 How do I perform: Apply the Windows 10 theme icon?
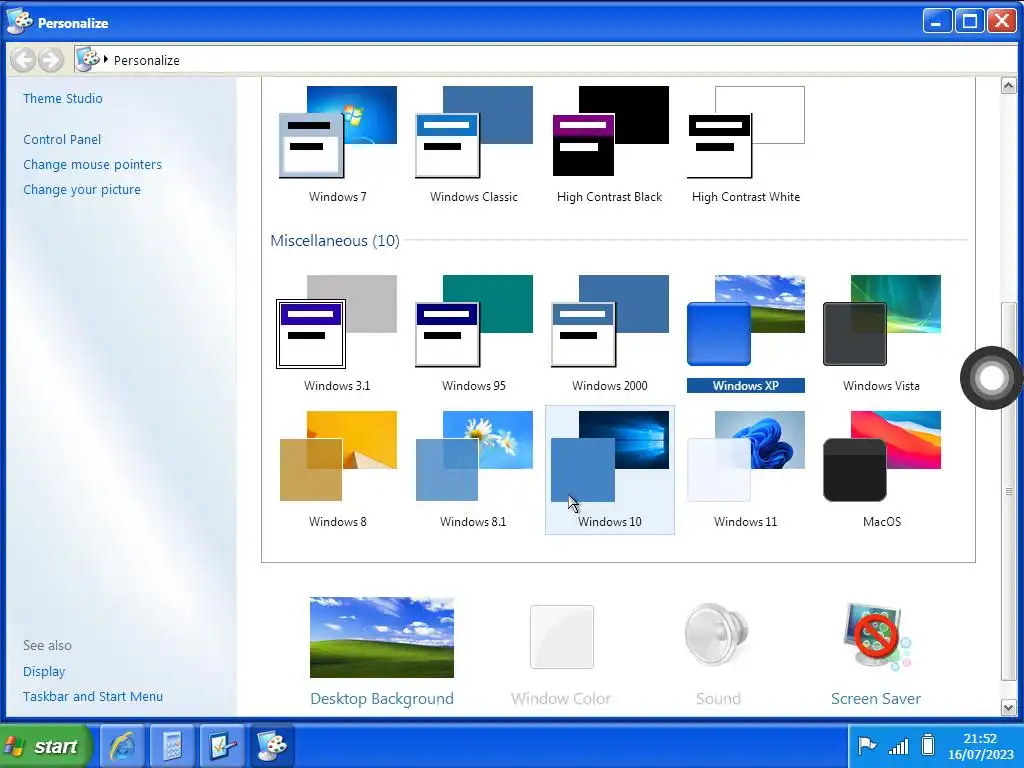(610, 456)
